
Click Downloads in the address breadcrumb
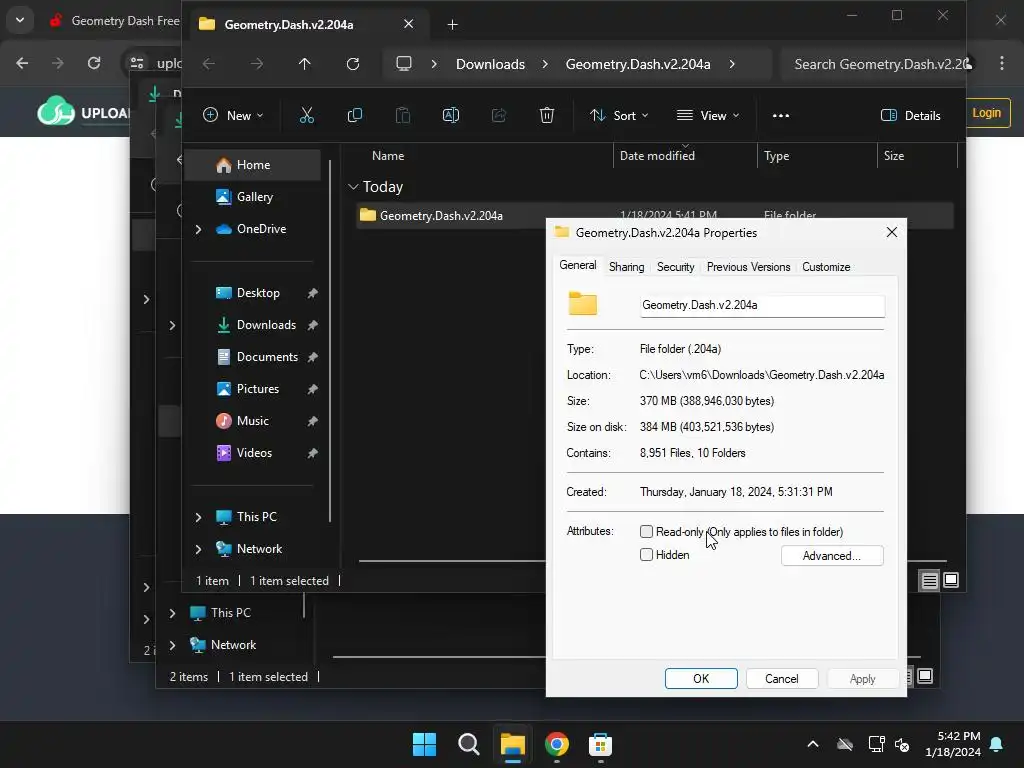click(x=490, y=64)
